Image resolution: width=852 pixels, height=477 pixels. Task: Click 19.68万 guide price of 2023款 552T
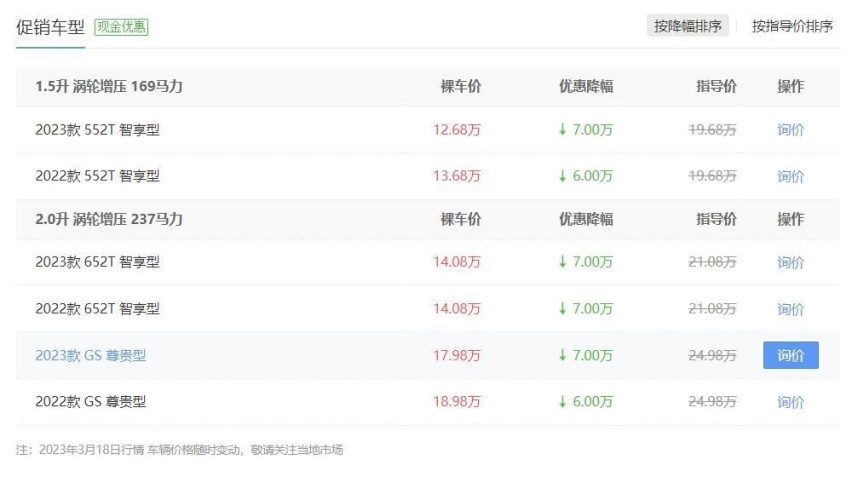[712, 130]
